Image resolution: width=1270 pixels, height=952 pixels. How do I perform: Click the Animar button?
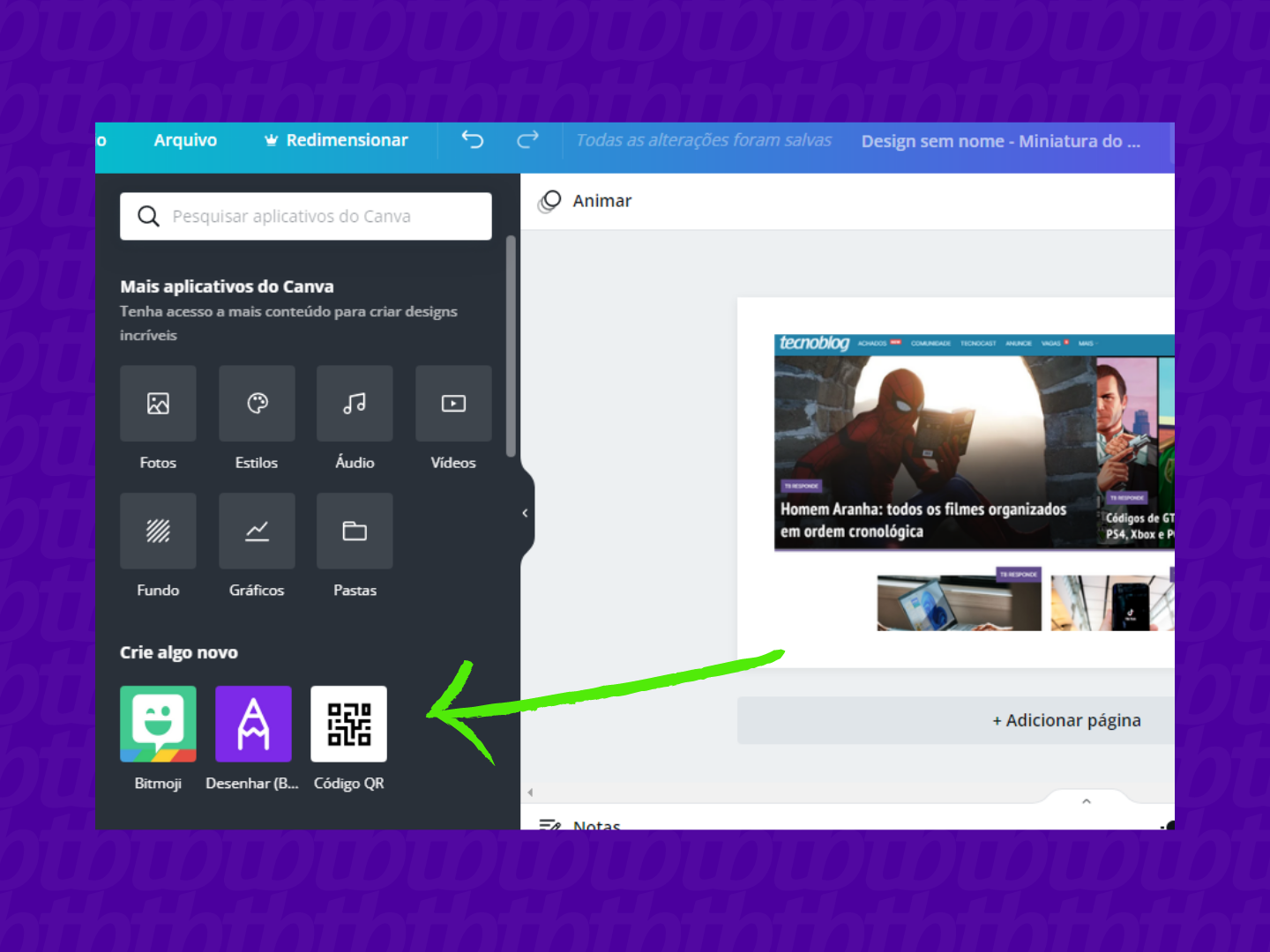coord(586,202)
